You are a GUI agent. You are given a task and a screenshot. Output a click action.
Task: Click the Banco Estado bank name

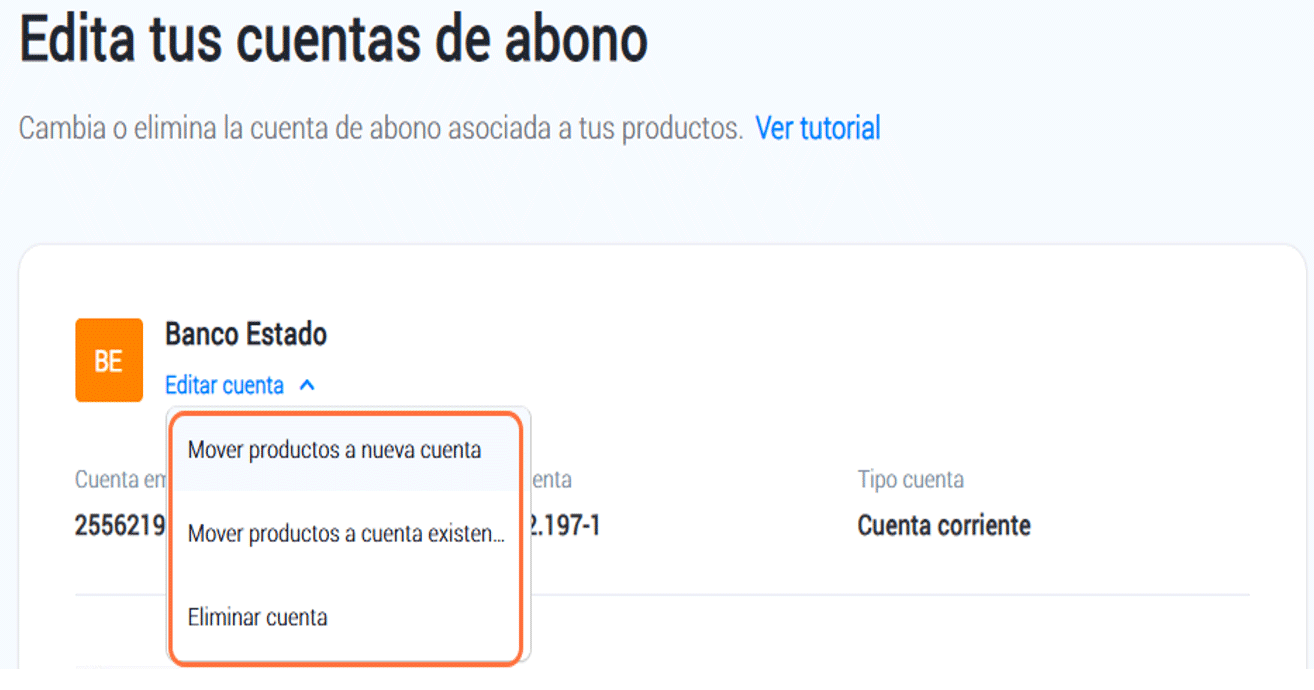[246, 334]
